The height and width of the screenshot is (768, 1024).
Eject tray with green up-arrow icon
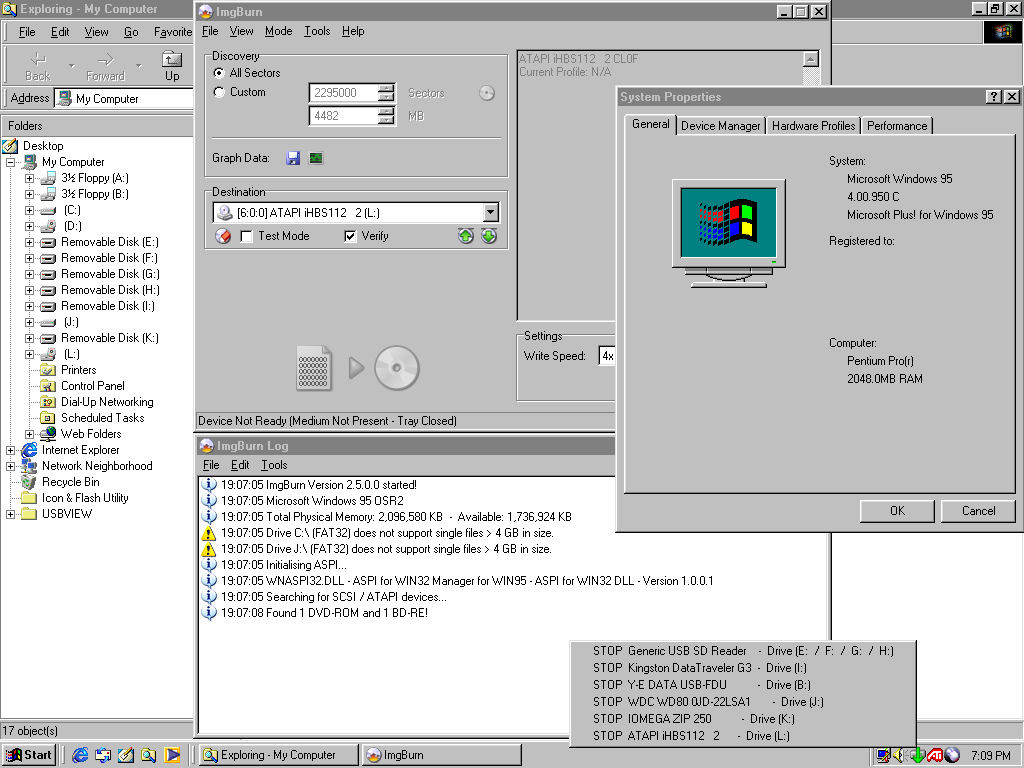466,236
